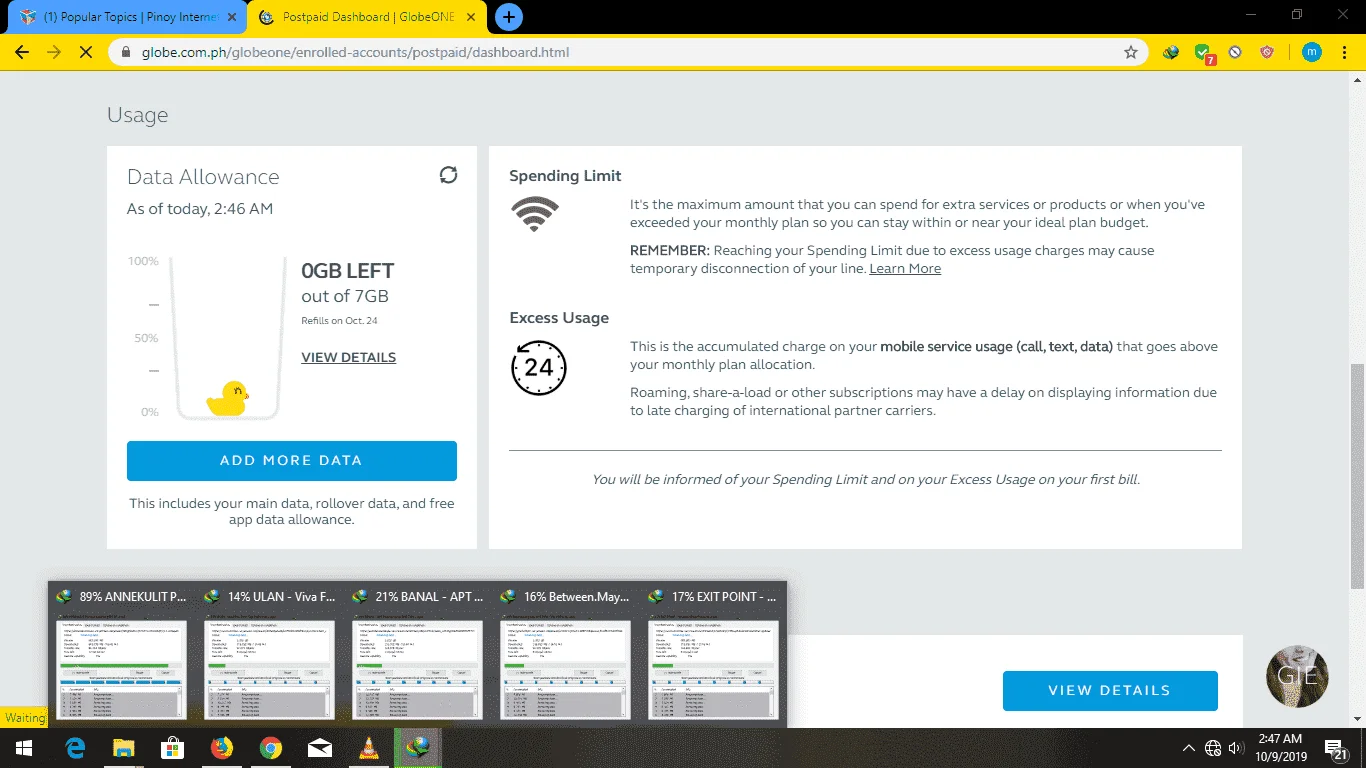The image size is (1366, 768).
Task: Open the Learn More link about Spending Limit
Action: (905, 268)
